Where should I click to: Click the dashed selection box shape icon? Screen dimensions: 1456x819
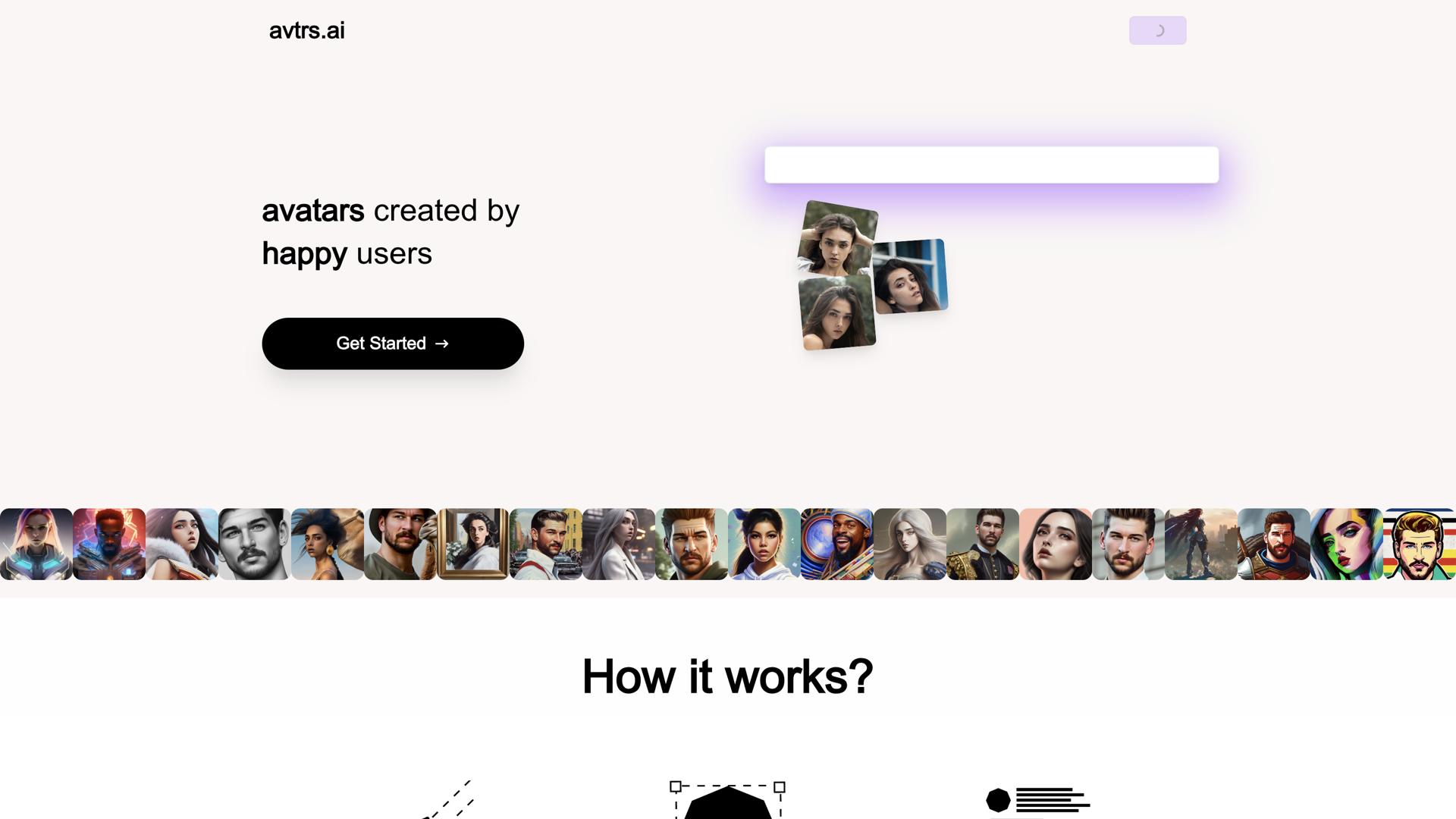pos(727,799)
